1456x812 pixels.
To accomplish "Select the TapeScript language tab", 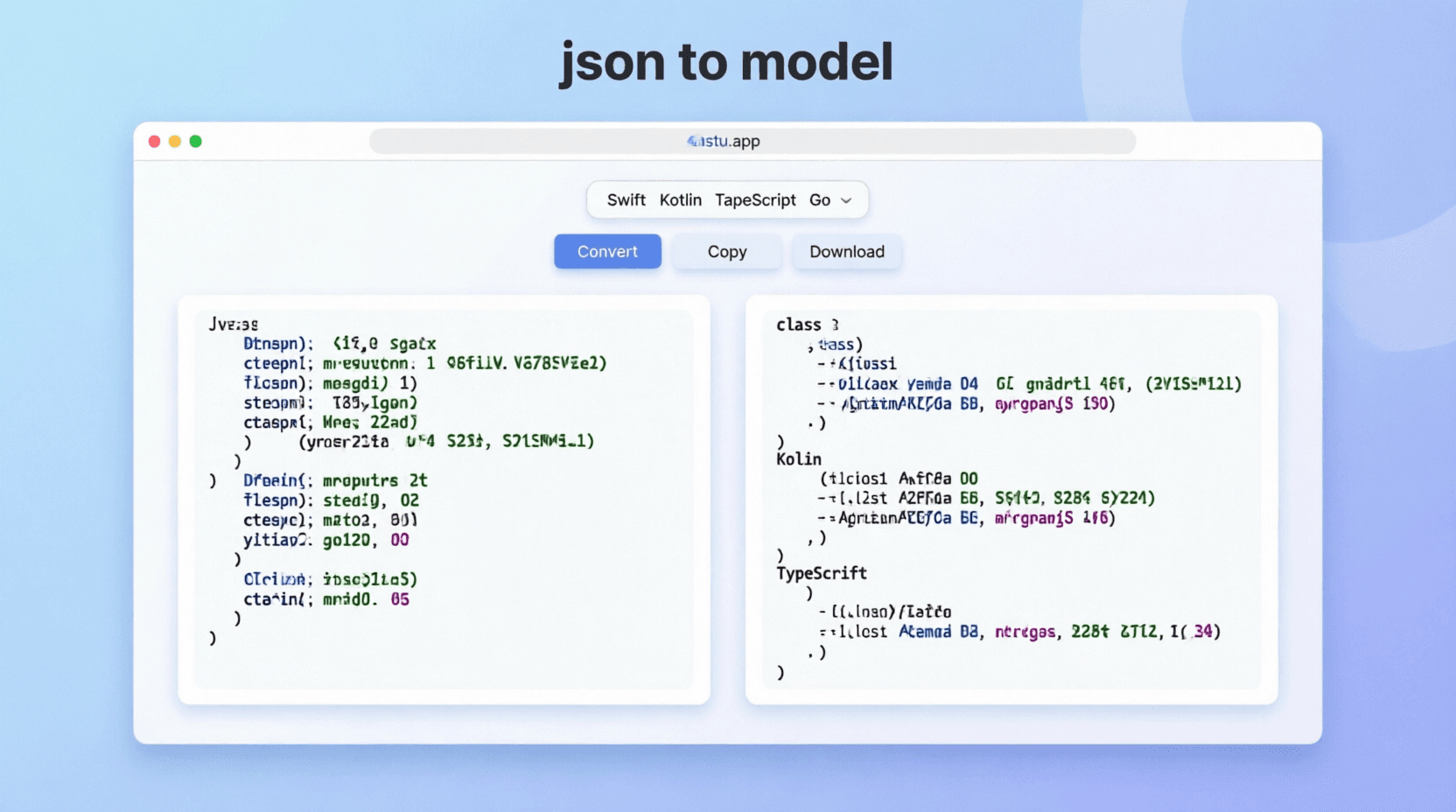I will pyautogui.click(x=754, y=199).
